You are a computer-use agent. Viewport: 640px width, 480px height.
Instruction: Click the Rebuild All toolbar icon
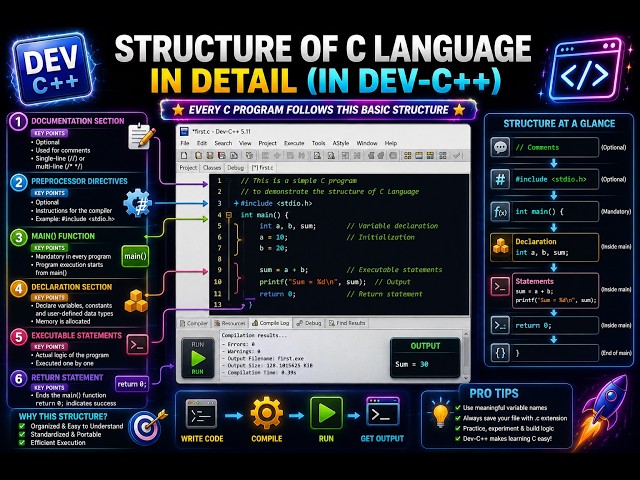pos(442,156)
